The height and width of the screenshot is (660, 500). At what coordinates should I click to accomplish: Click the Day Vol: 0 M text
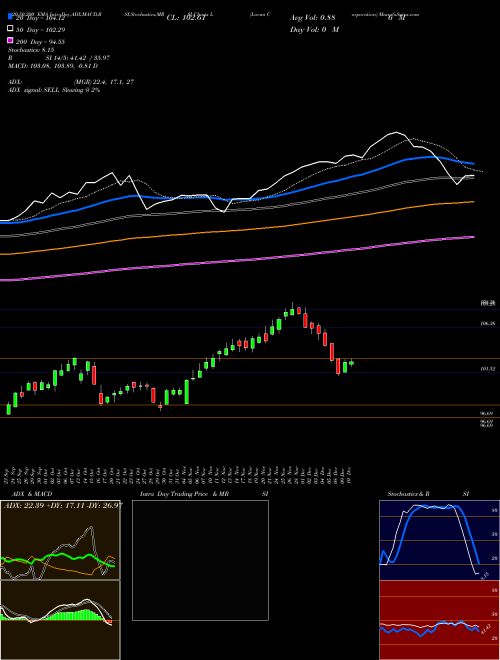pyautogui.click(x=314, y=29)
